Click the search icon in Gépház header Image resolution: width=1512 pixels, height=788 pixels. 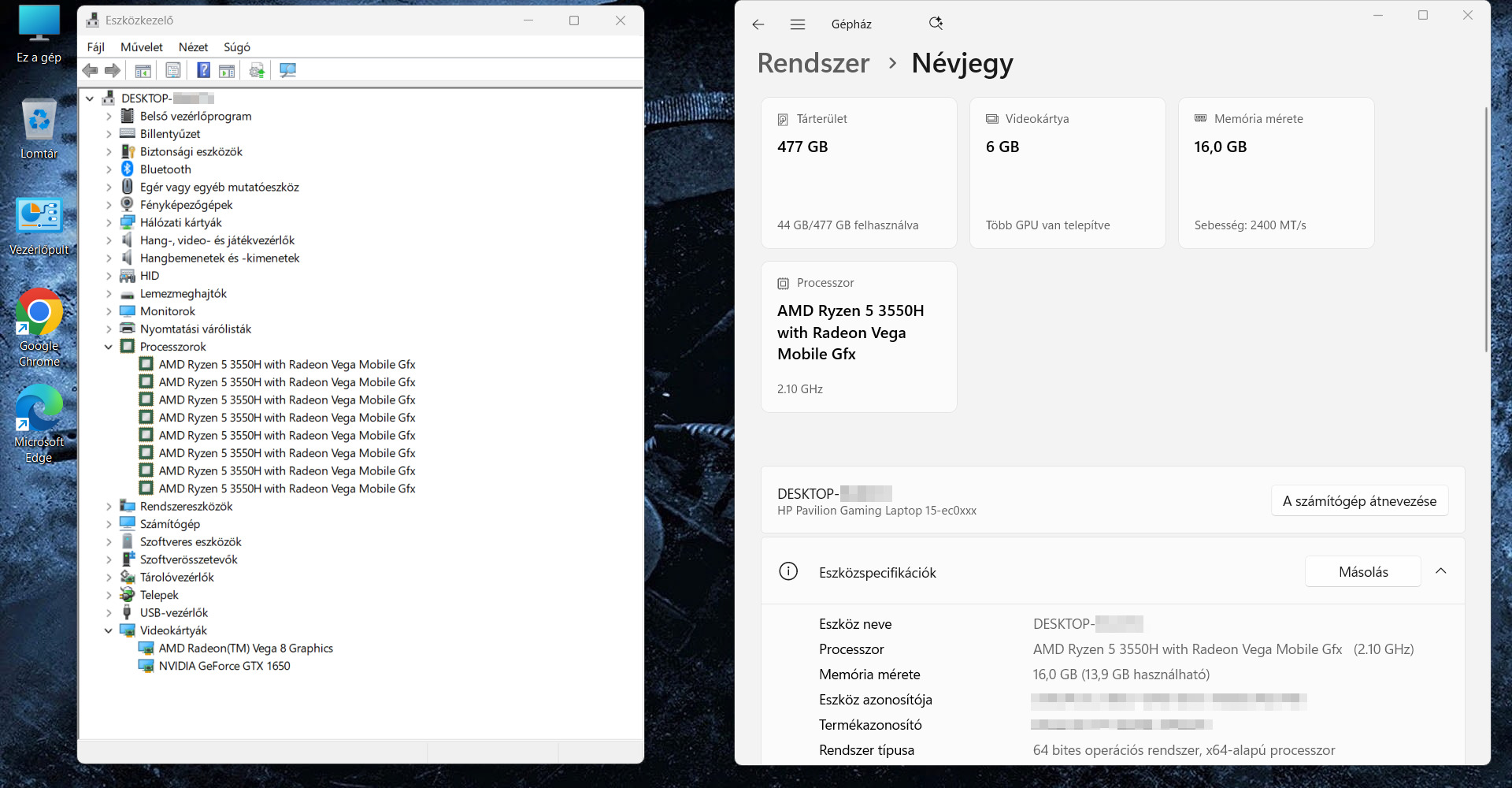(x=936, y=24)
